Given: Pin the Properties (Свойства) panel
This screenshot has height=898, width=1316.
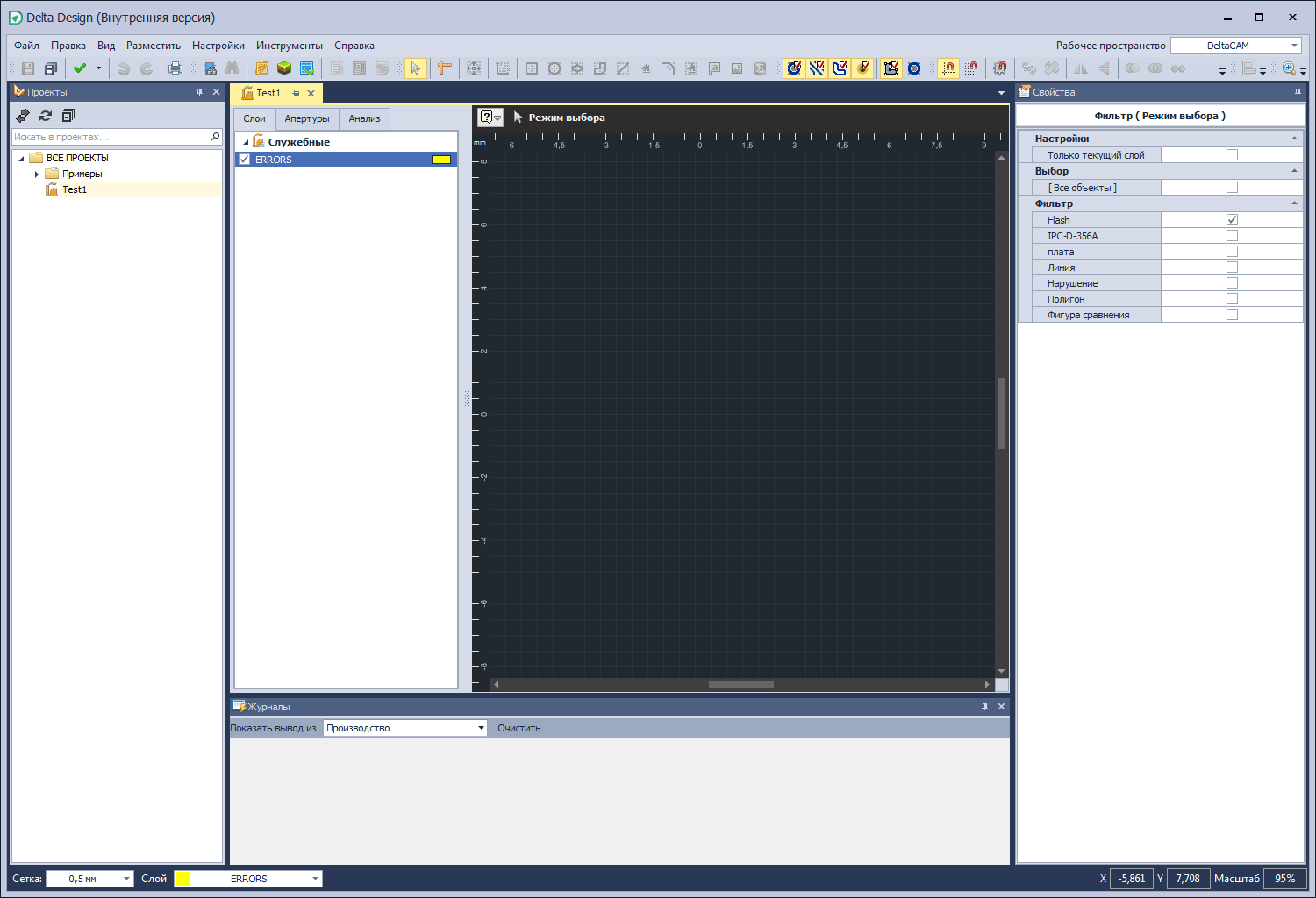Looking at the screenshot, I should [x=1298, y=92].
